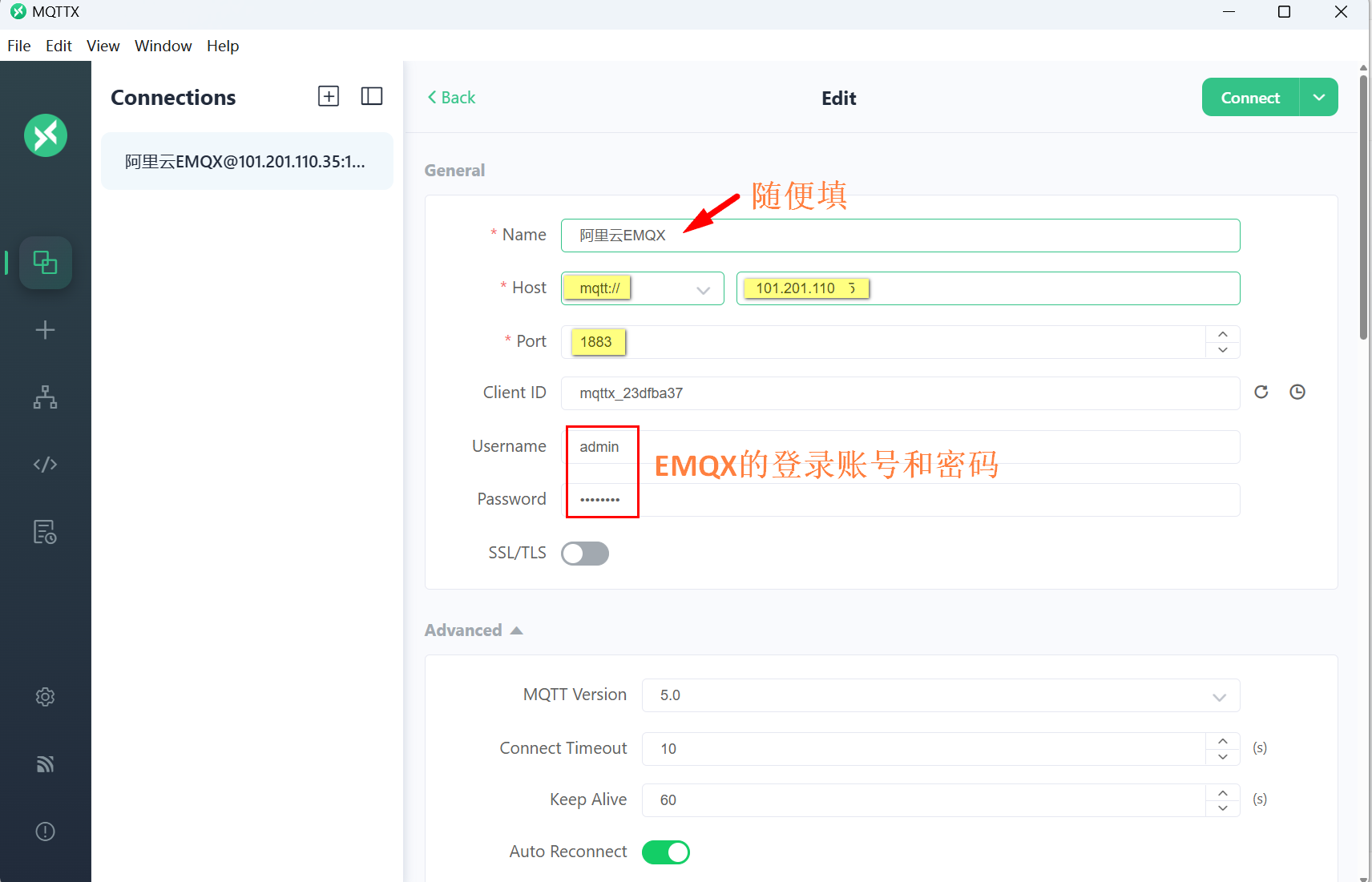Click the vertical scrollbar of the edit form

(1363, 207)
